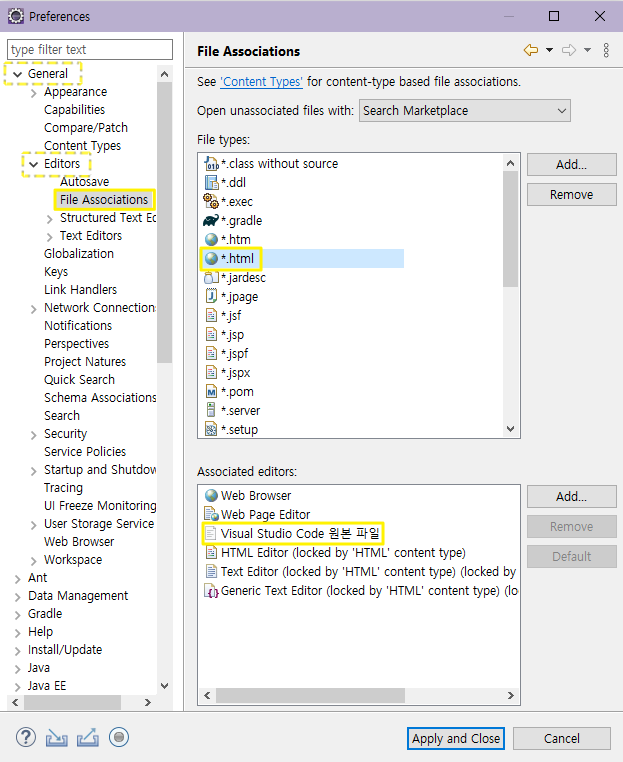The height and width of the screenshot is (762, 623).
Task: Select the *.gradle elephant icon
Action: click(x=211, y=221)
